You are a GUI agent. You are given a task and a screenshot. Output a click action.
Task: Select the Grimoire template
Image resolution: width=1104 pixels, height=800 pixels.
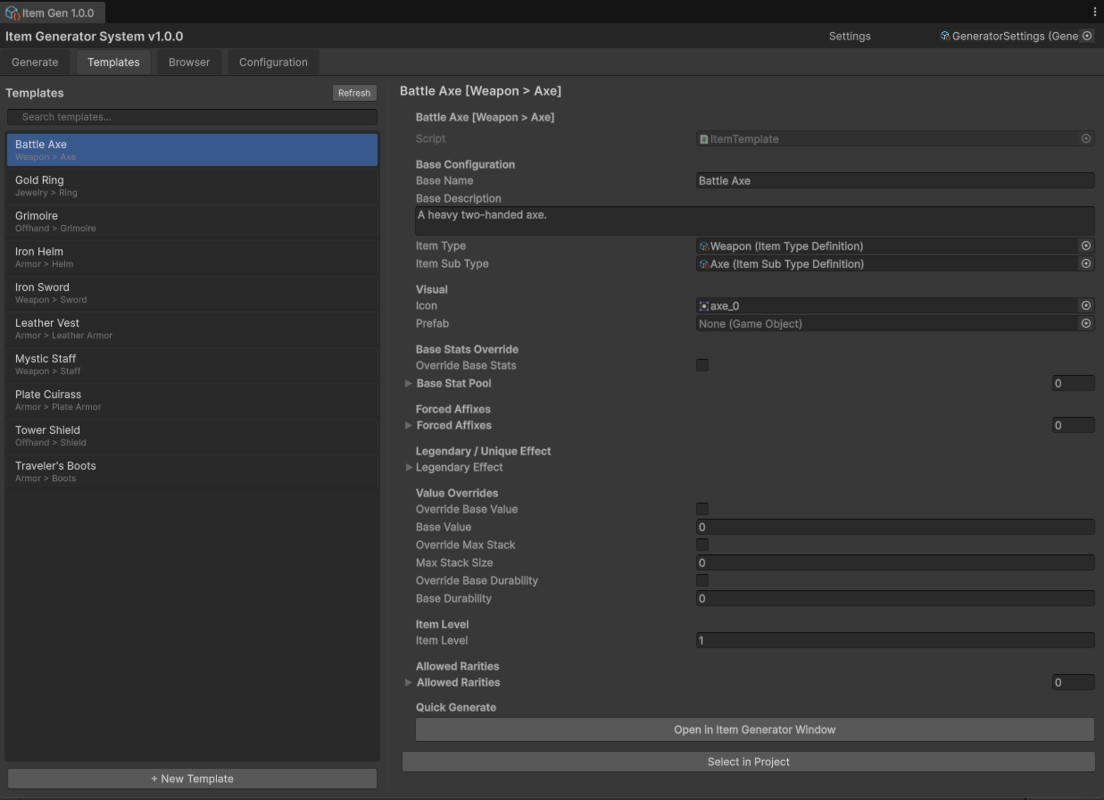[192, 221]
